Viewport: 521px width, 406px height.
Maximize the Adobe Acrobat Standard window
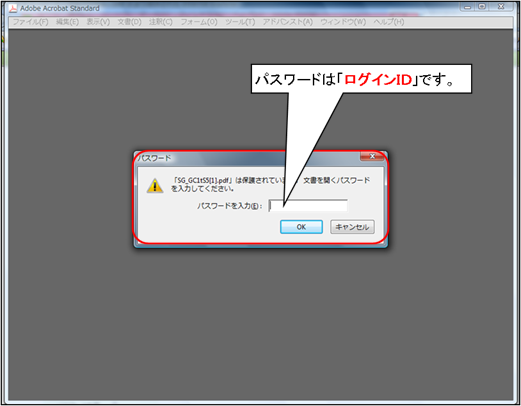click(x=482, y=7)
